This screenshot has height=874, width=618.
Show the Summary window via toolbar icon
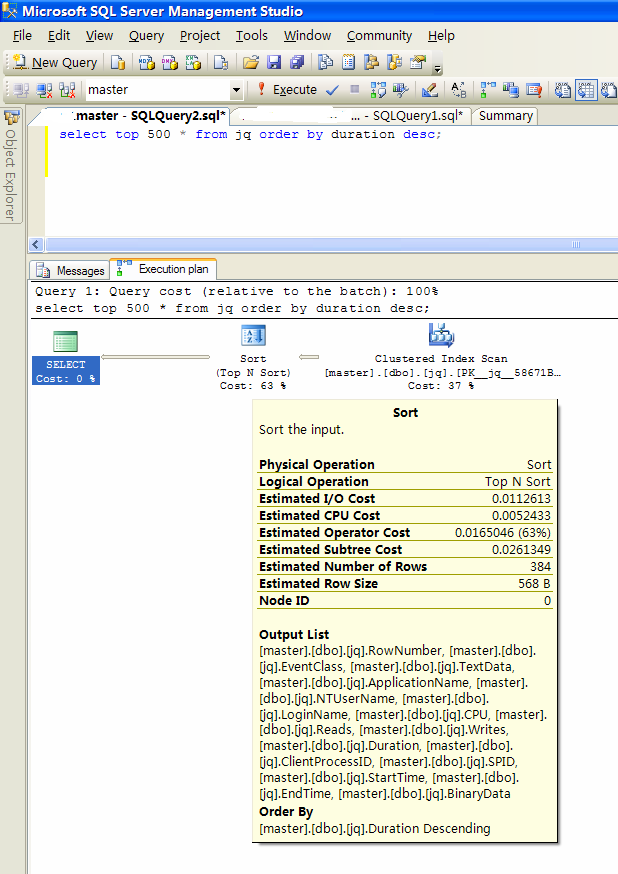[x=348, y=62]
